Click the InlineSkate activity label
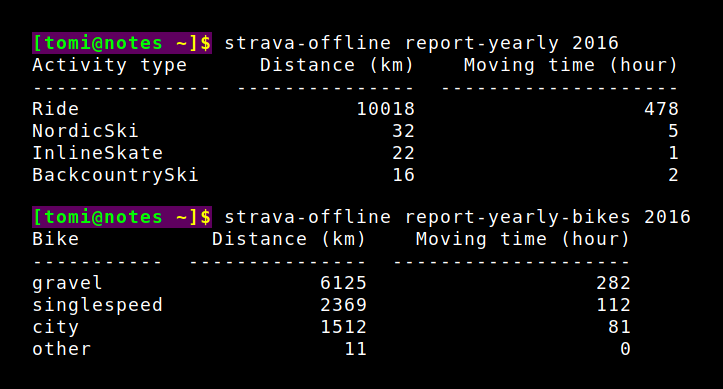 (x=98, y=153)
